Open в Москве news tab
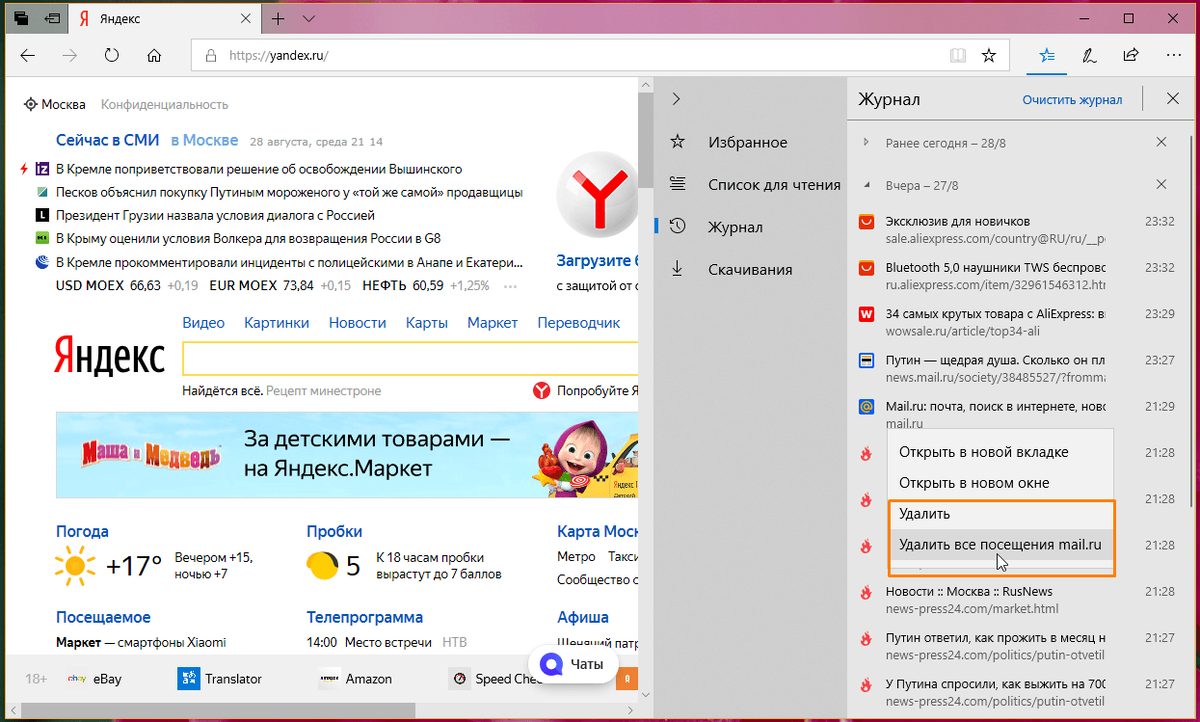This screenshot has height=722, width=1200. 204,140
